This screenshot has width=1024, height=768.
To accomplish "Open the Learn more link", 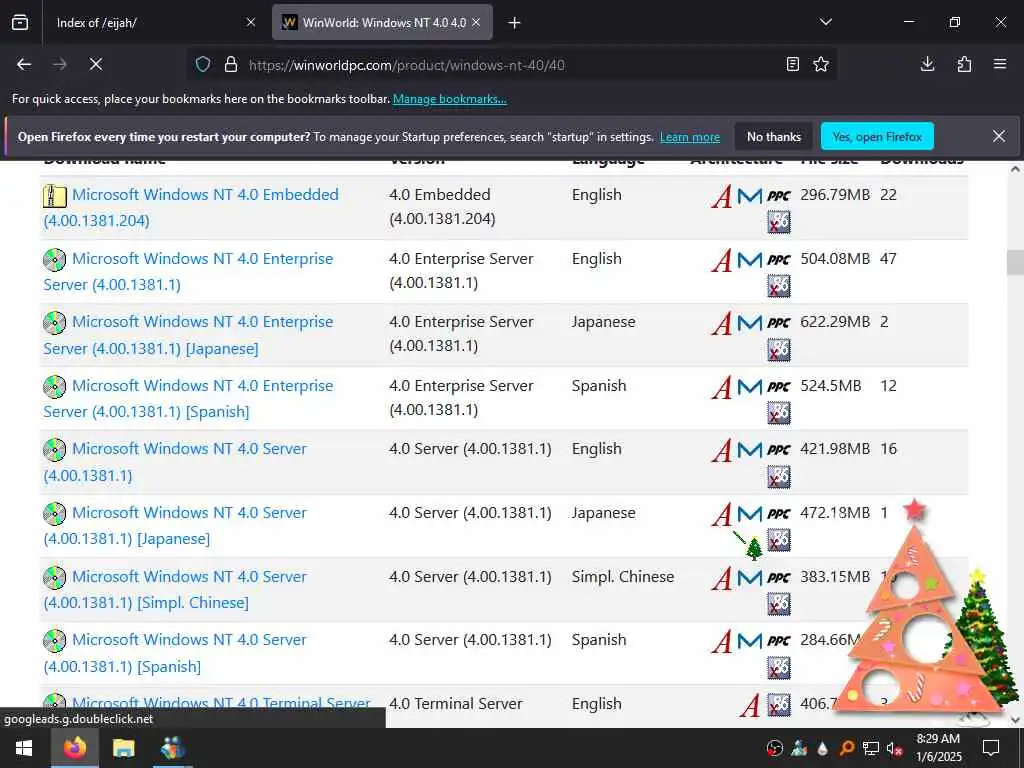I will tap(690, 137).
